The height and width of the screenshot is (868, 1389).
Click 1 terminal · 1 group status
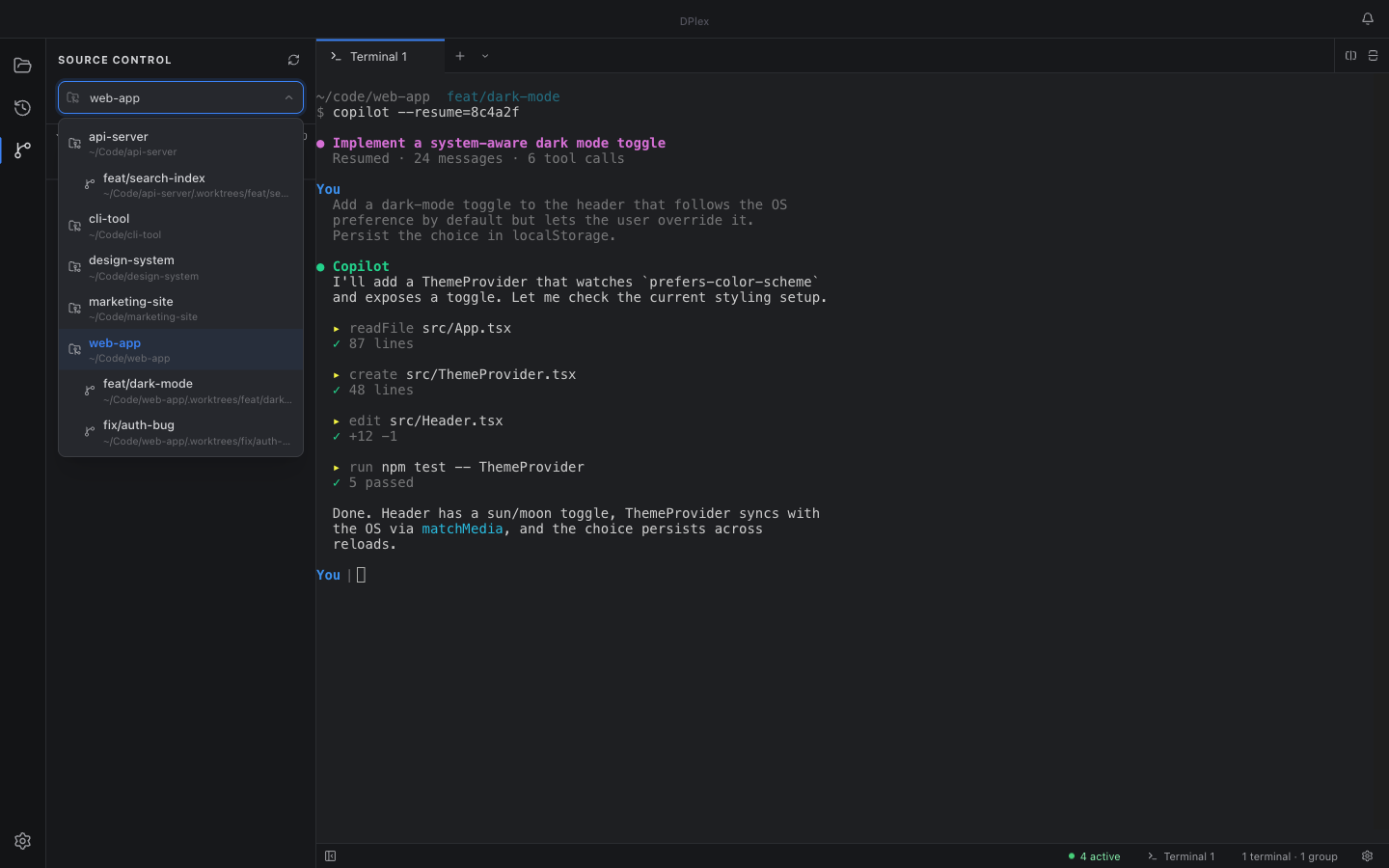point(1290,856)
